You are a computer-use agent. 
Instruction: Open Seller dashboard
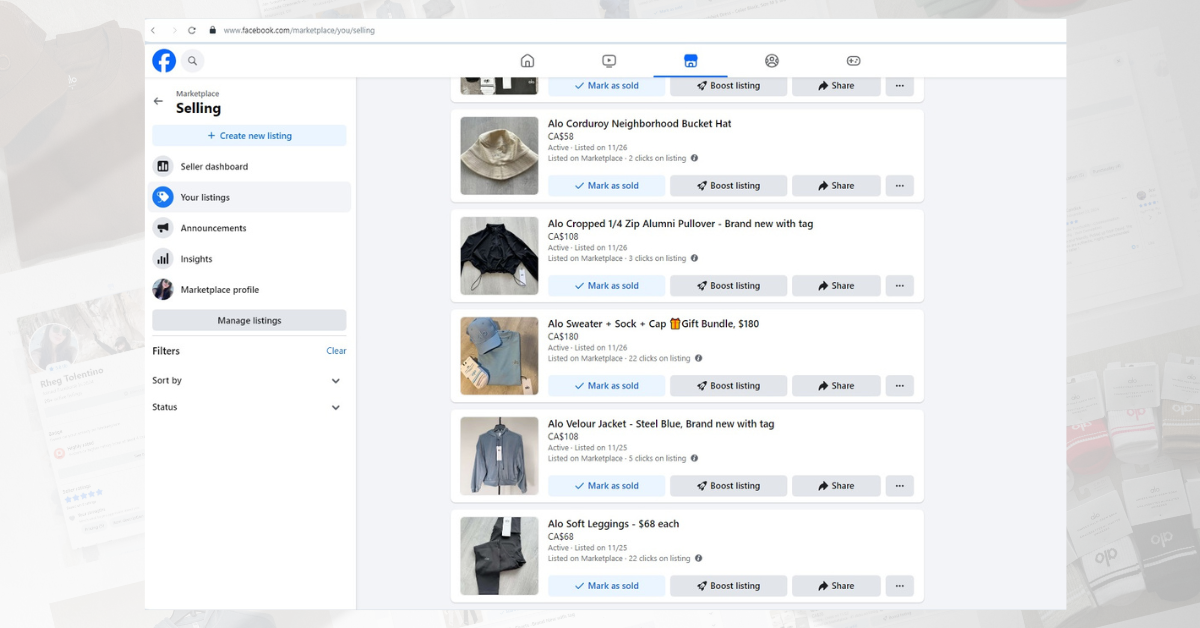click(251, 166)
